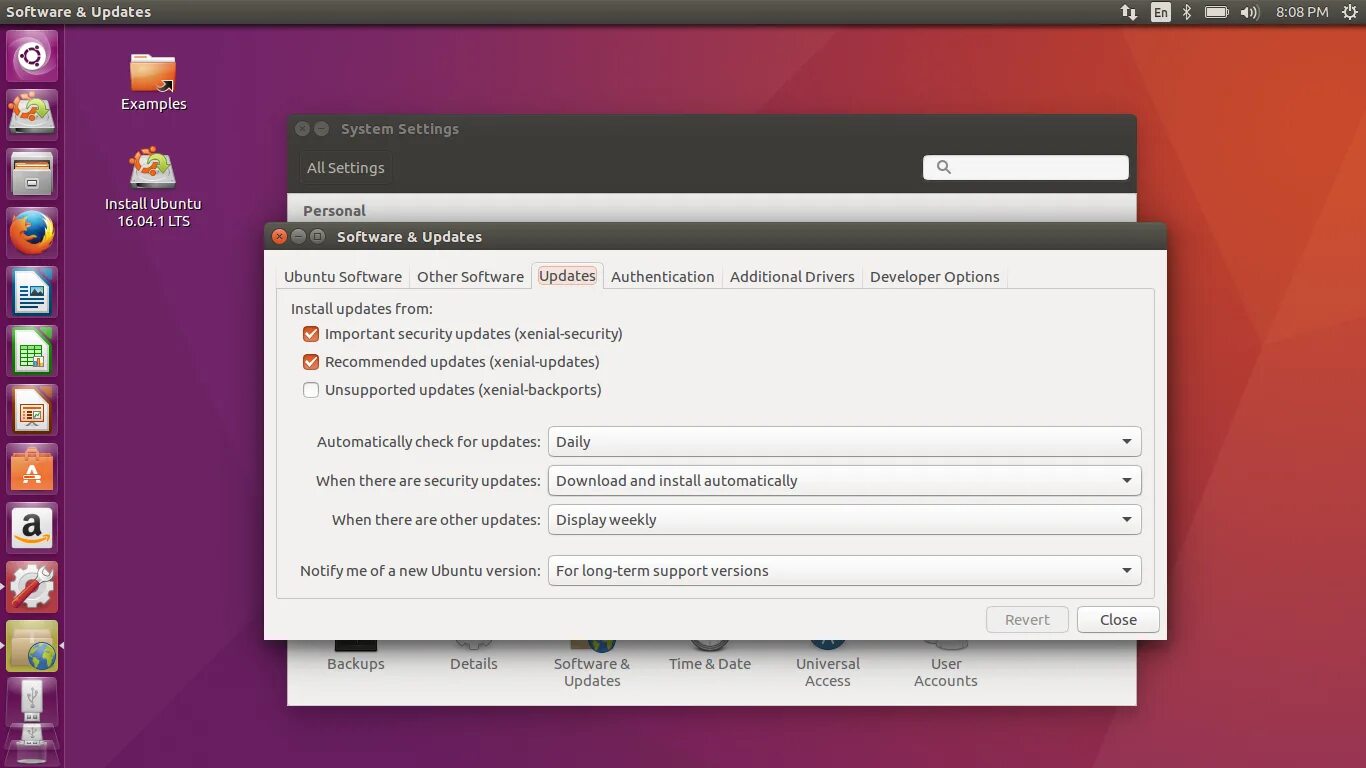The height and width of the screenshot is (768, 1366).
Task: Click the USB drive icon in dock
Action: 32,703
